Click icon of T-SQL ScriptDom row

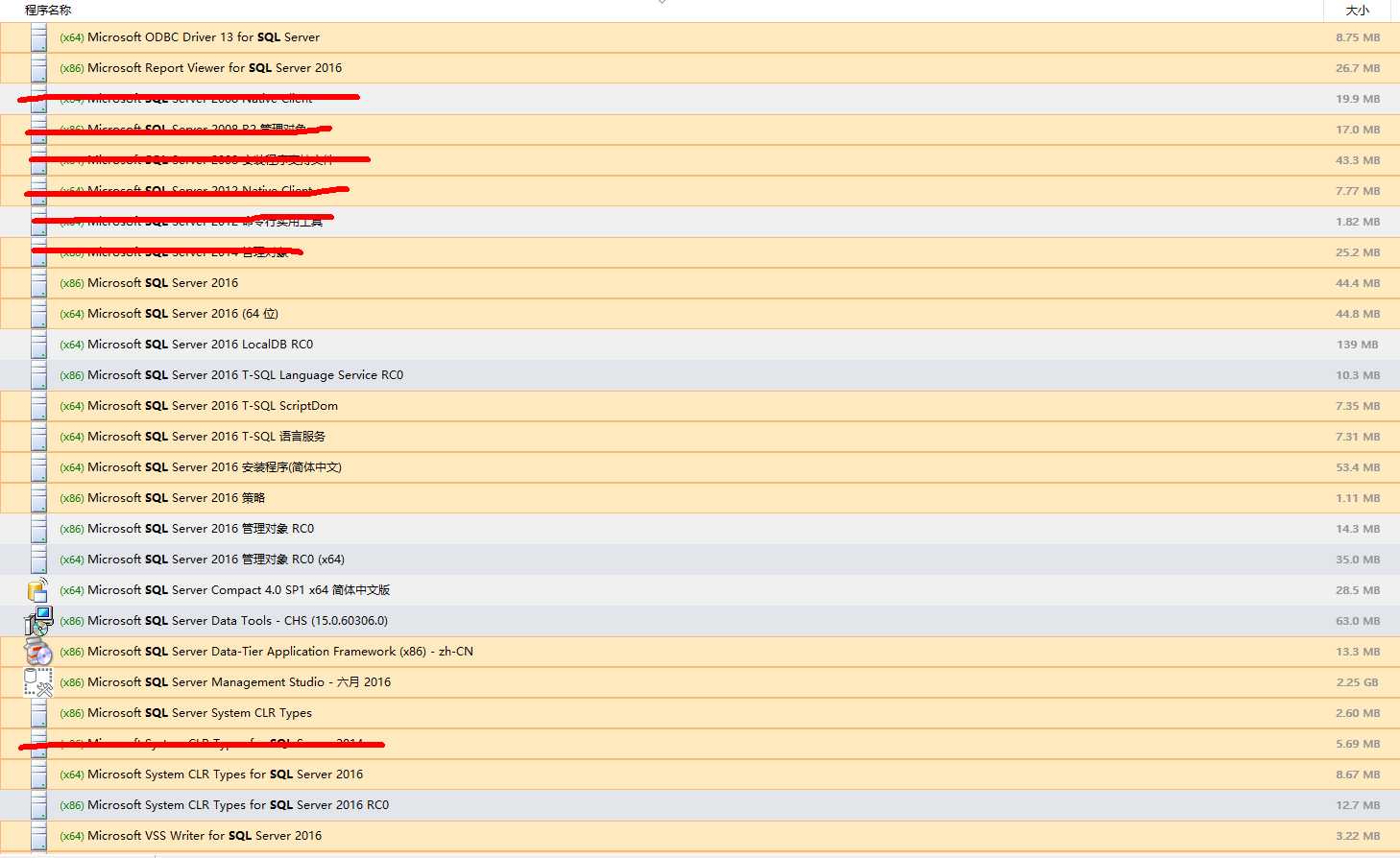[38, 406]
